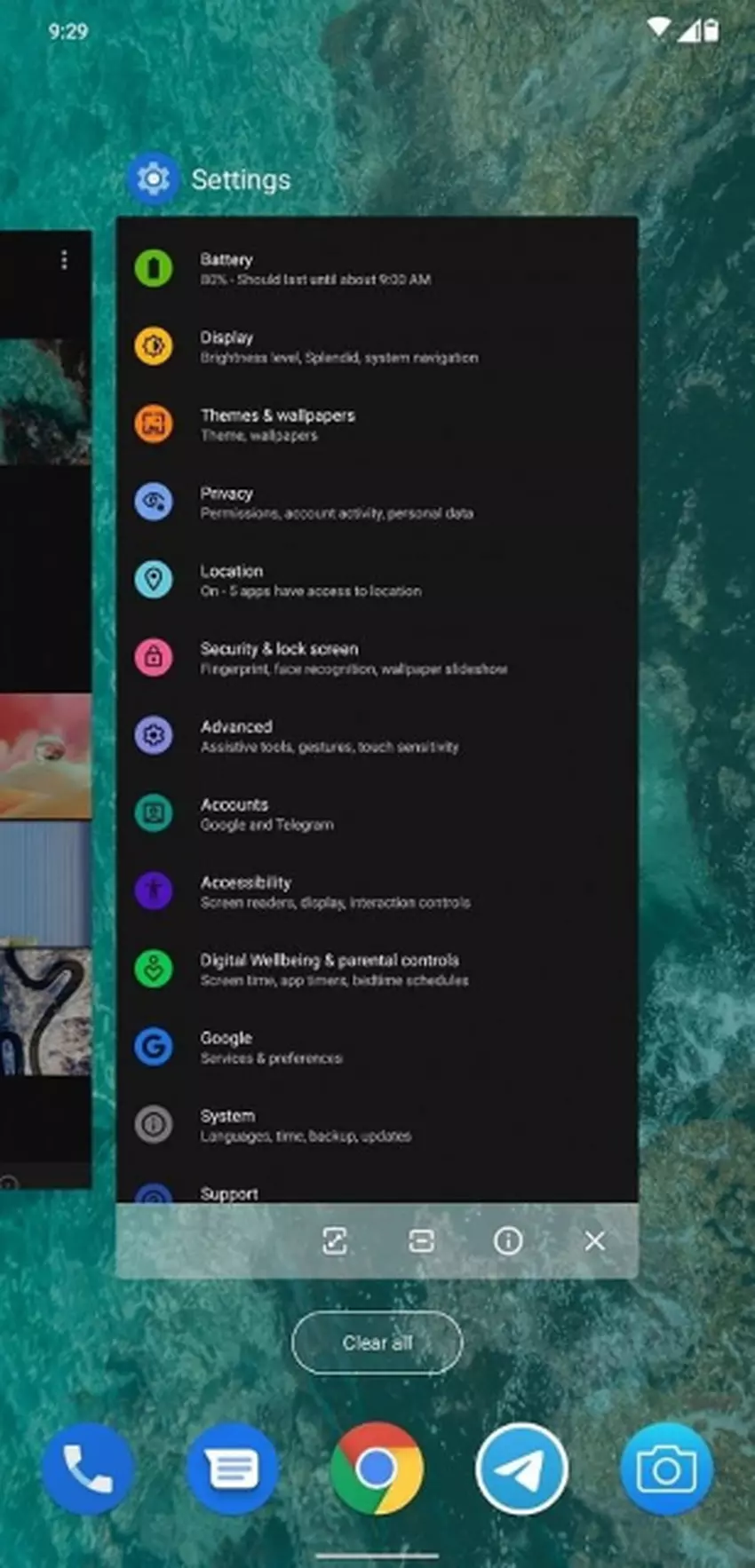
Task: Tap the Settings app icon above the card
Action: point(154,178)
